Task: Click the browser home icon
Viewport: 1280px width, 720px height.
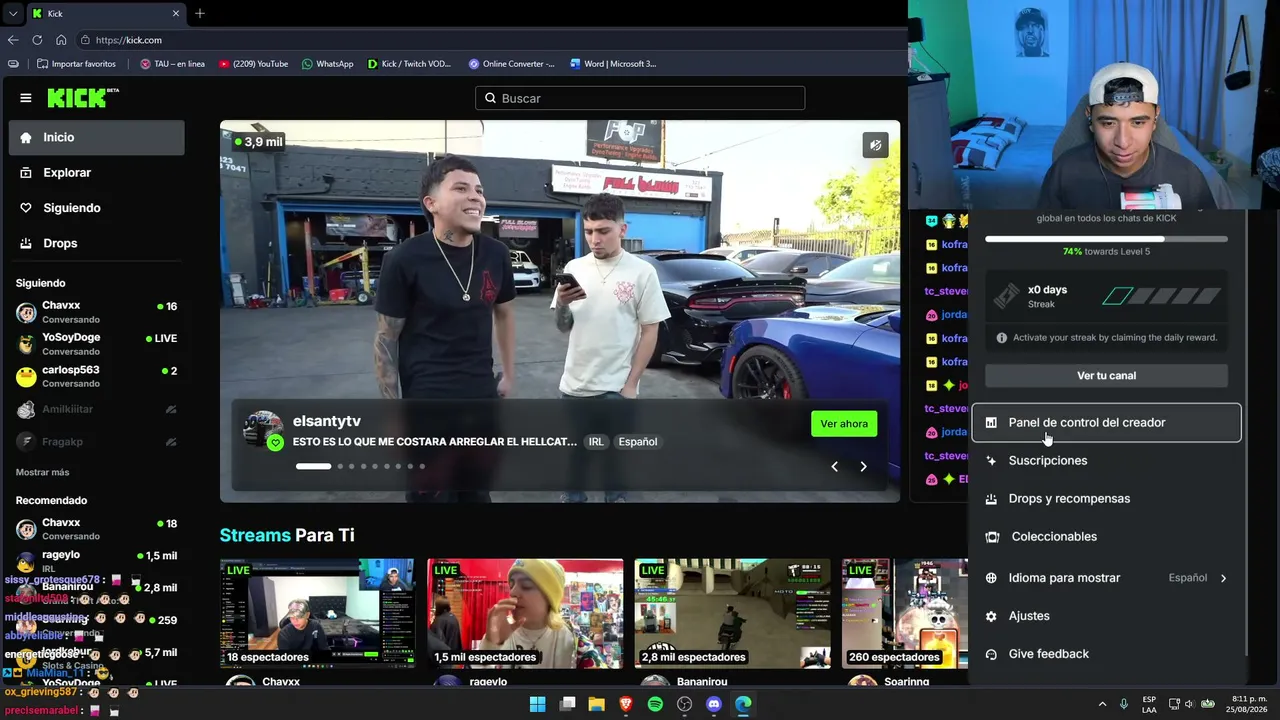Action: (x=61, y=40)
